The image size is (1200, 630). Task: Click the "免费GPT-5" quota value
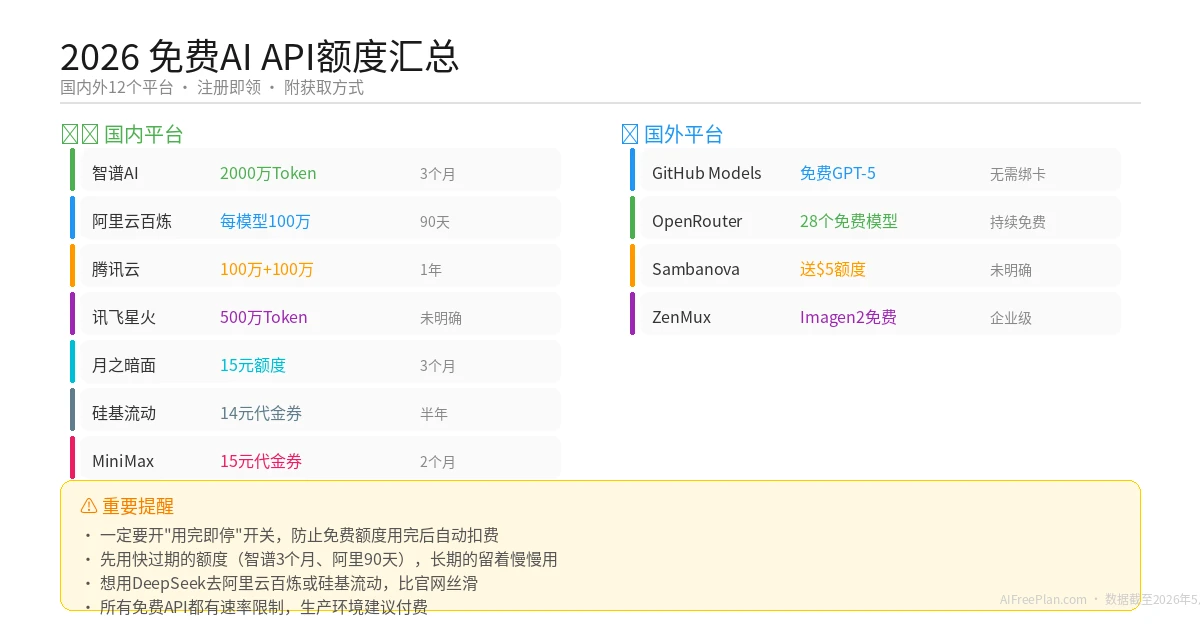click(838, 173)
